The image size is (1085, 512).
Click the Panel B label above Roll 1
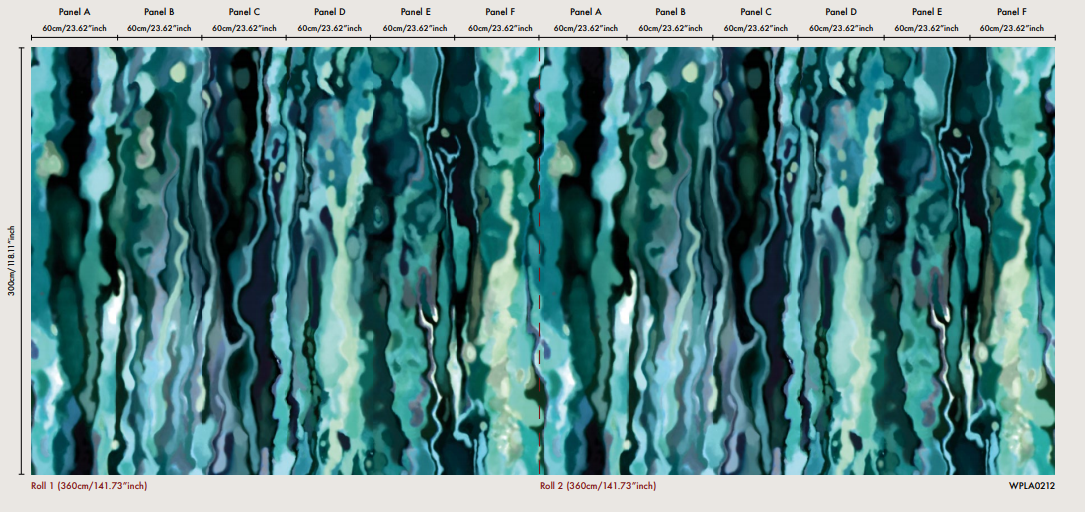click(x=159, y=12)
